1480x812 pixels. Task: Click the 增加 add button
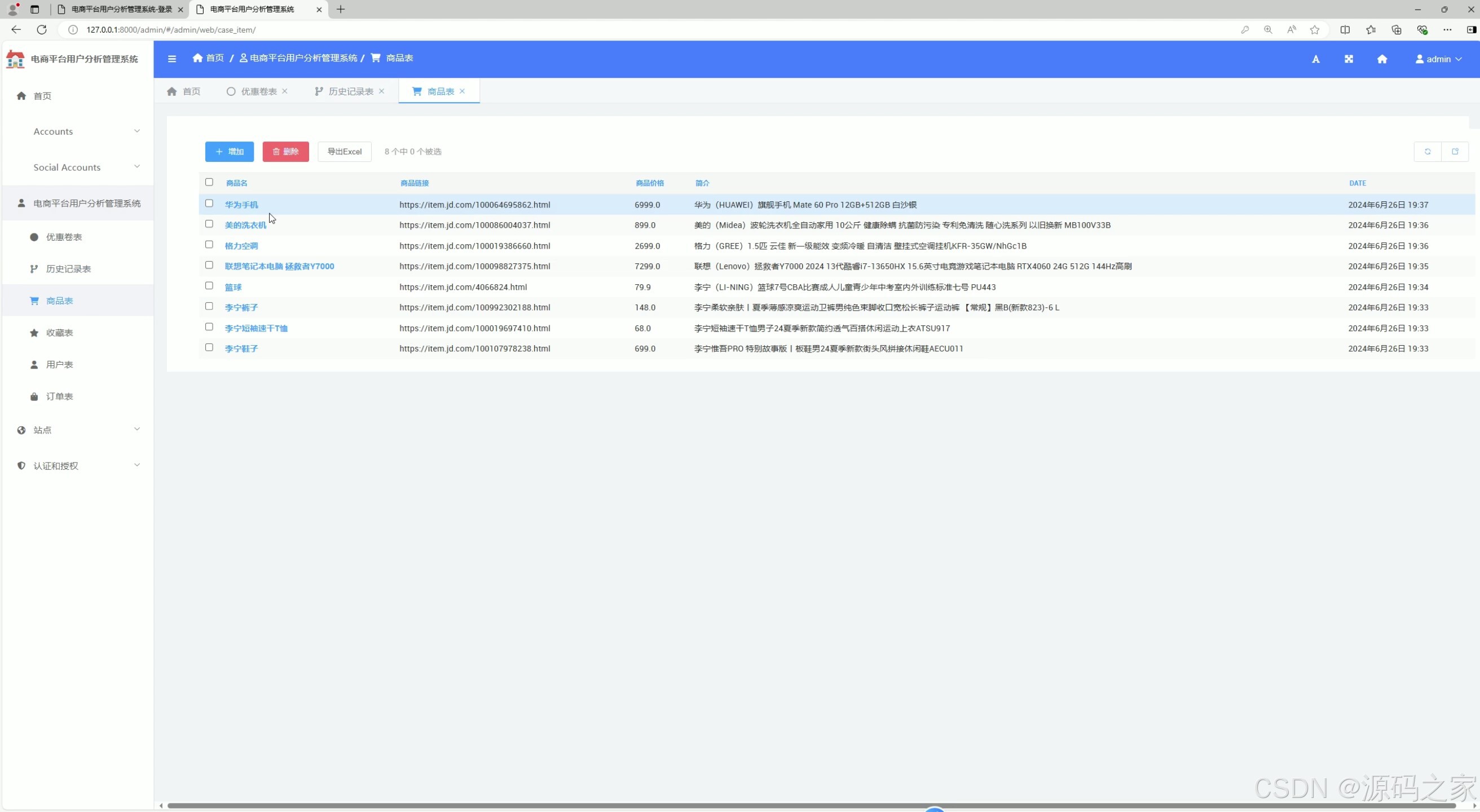[229, 152]
